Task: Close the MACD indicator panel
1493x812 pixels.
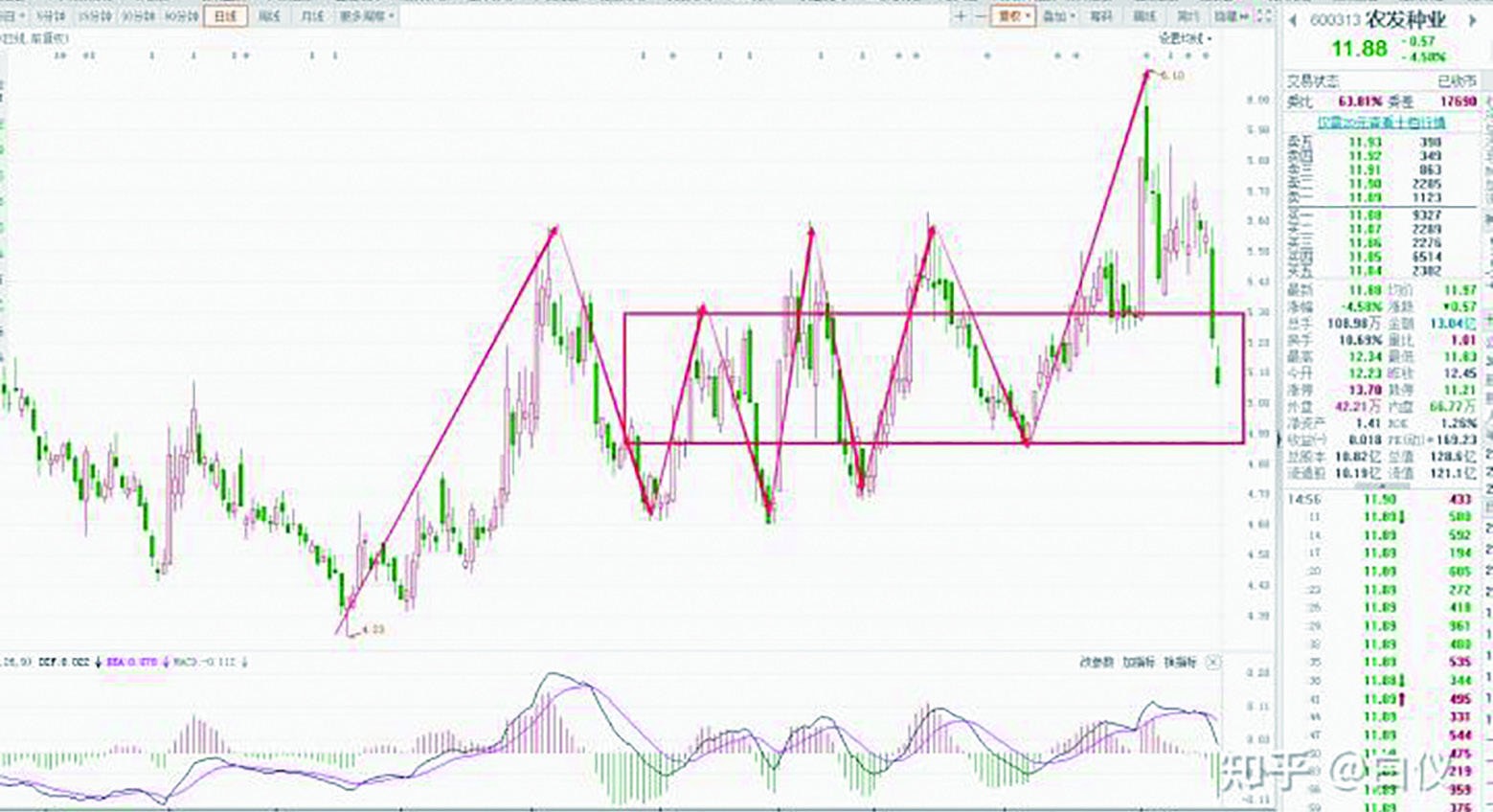Action: [1213, 662]
